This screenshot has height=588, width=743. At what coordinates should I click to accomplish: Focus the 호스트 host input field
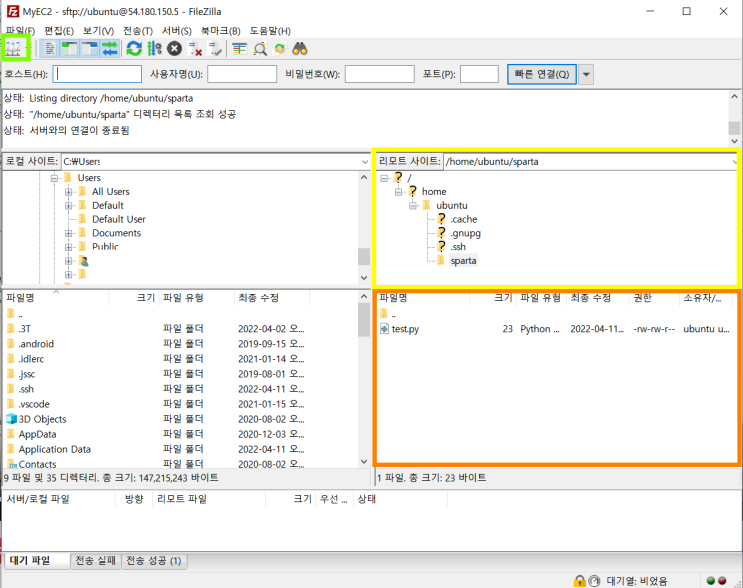97,74
